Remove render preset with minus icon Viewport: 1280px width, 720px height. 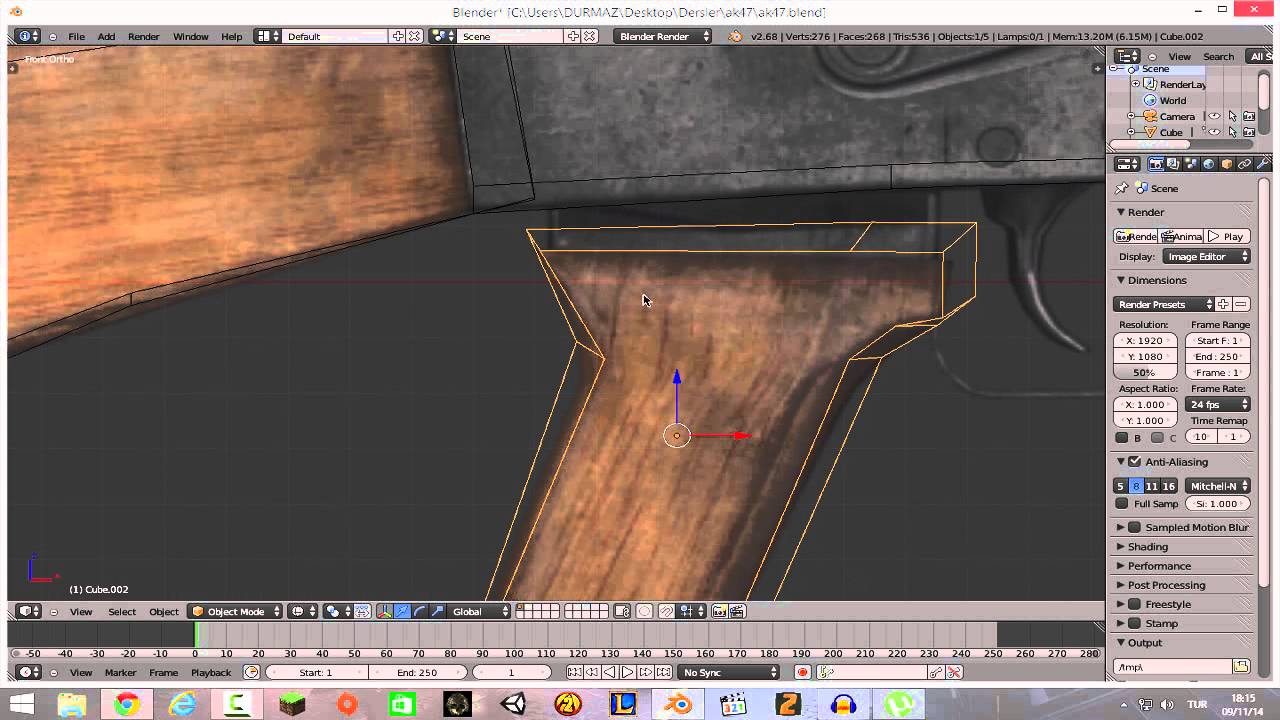(1241, 304)
